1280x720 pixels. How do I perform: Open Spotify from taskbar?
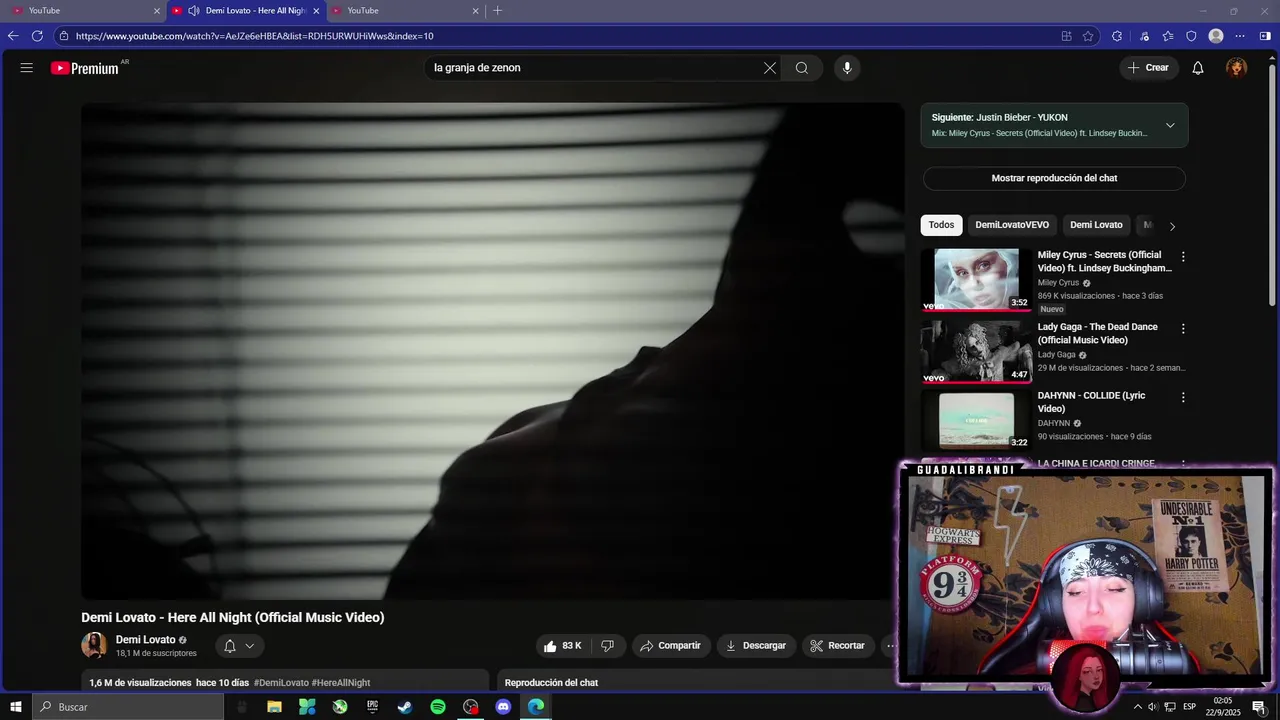(438, 707)
